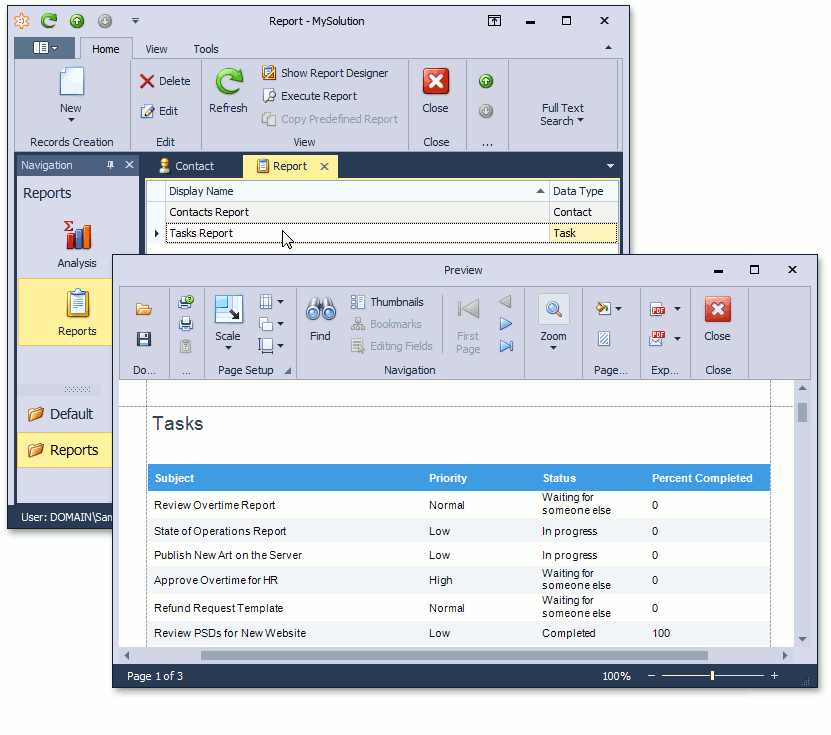Image resolution: width=831 pixels, height=735 pixels.
Task: Click the Open document folder icon in Preview
Action: 144,310
